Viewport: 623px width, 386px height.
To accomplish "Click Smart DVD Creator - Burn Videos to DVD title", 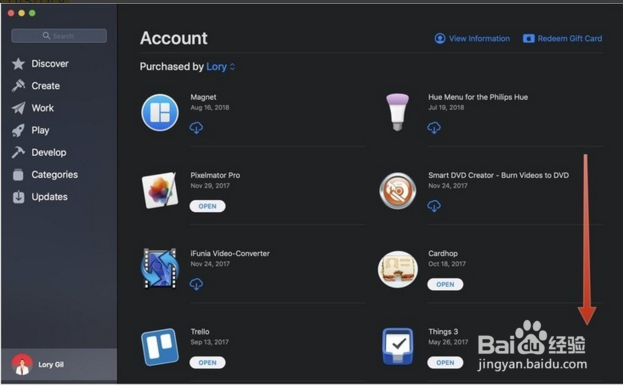I will coord(498,175).
